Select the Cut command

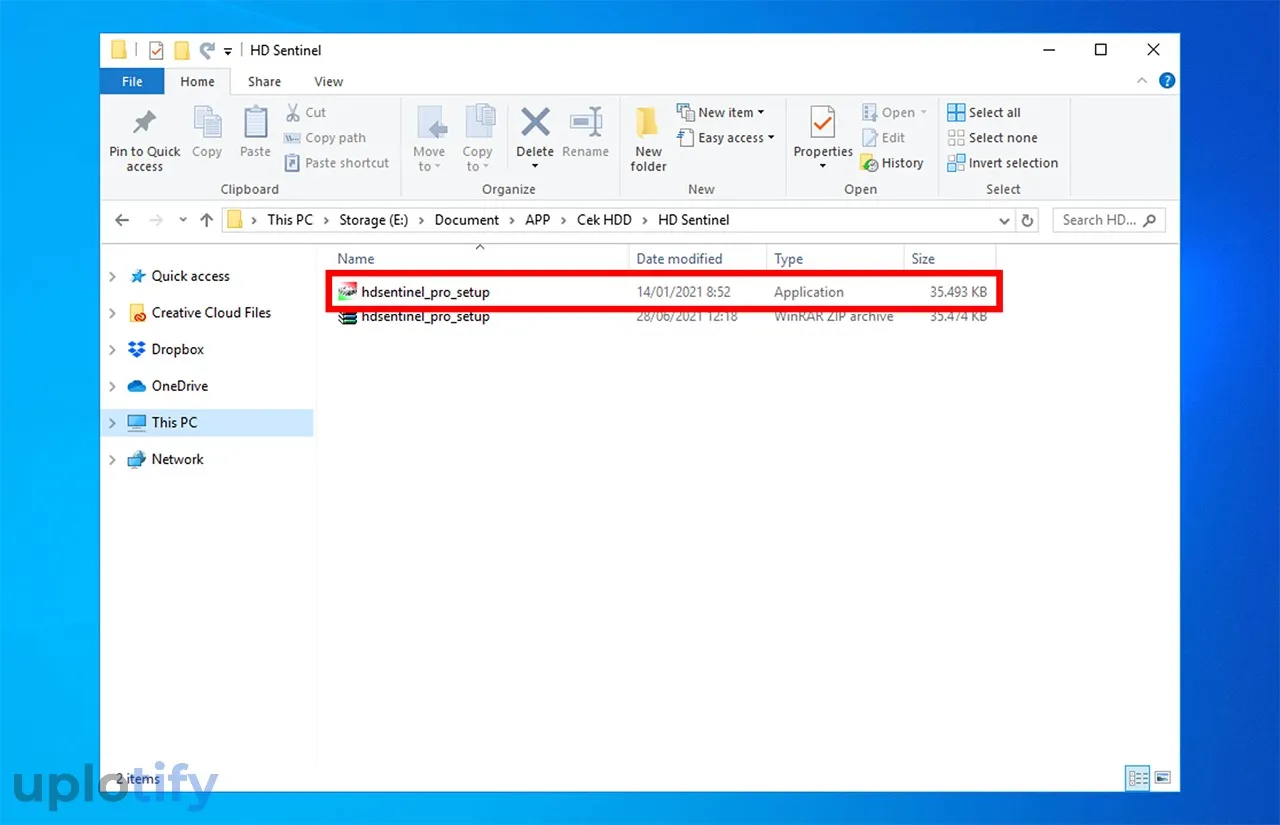point(305,113)
